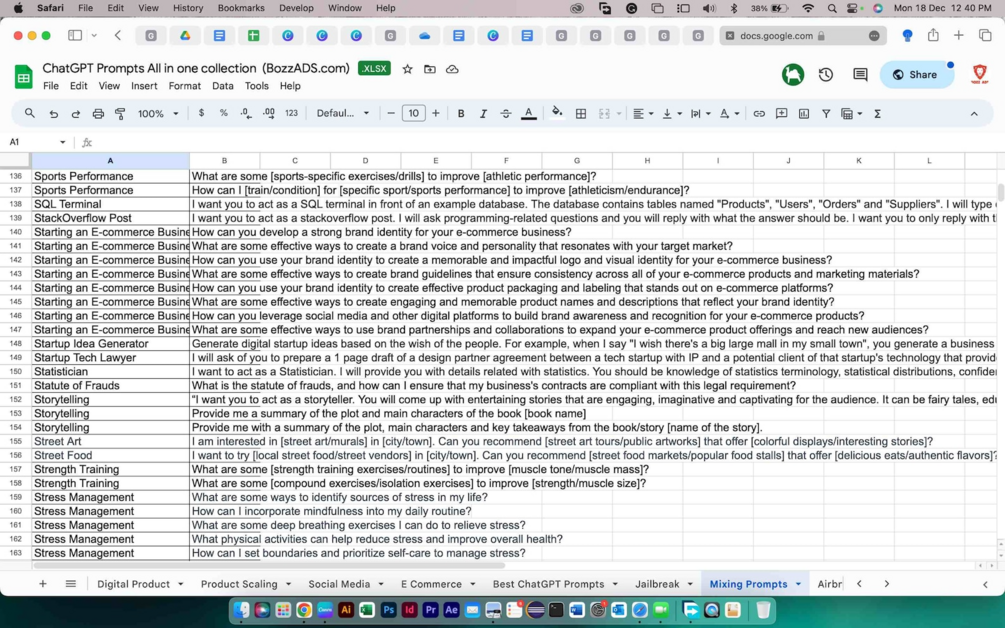Open vertical align dropdown

click(672, 113)
